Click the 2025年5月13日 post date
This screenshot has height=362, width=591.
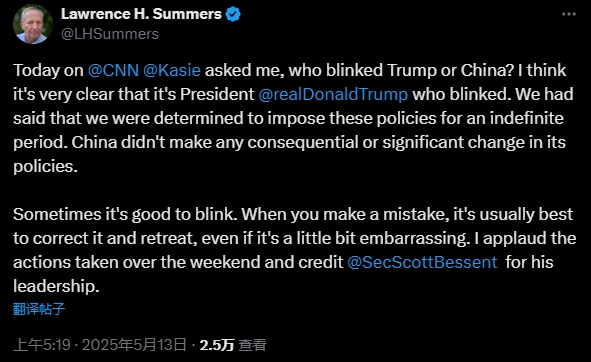click(134, 345)
